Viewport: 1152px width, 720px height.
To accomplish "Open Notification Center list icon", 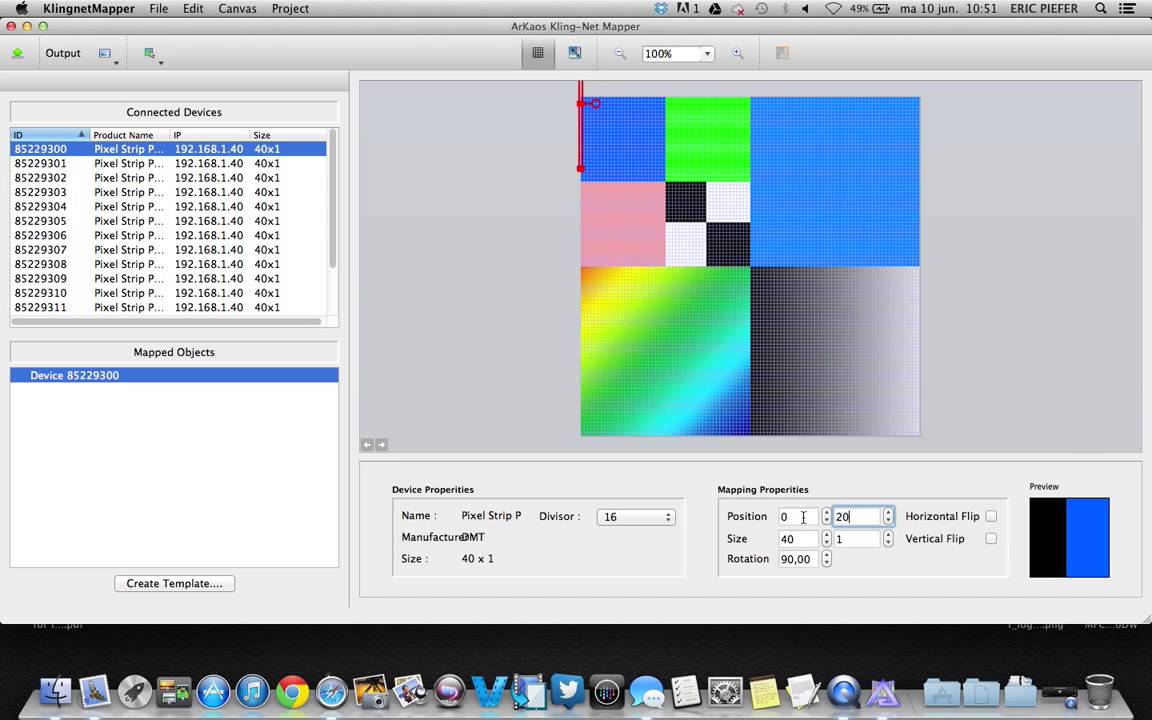I will point(1127,9).
